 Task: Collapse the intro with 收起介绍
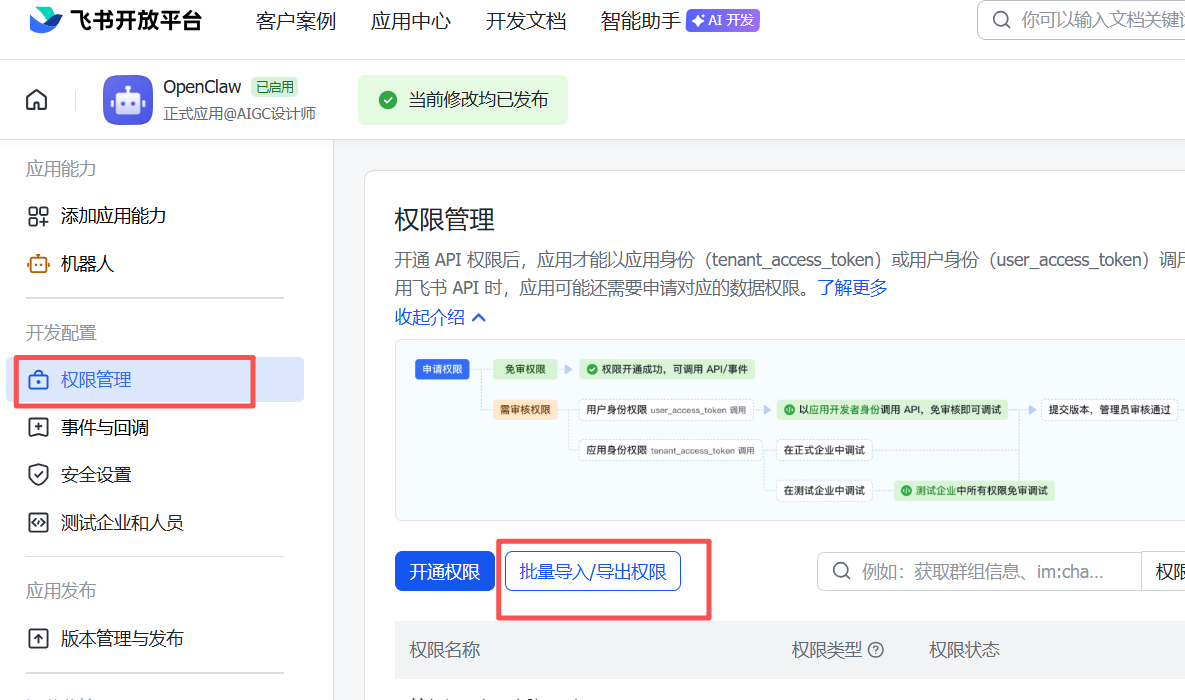pos(440,317)
